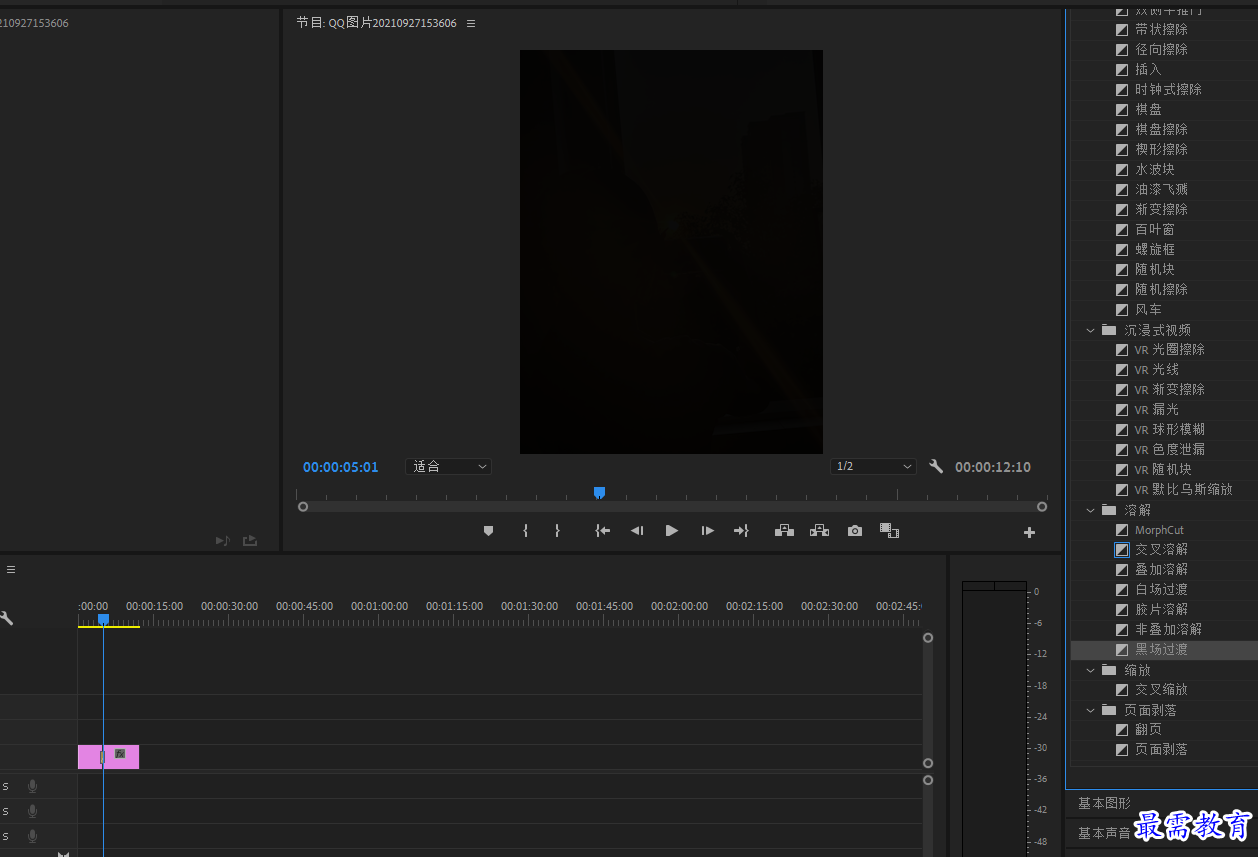
Task: Click the Mark In brace icon
Action: click(x=525, y=531)
